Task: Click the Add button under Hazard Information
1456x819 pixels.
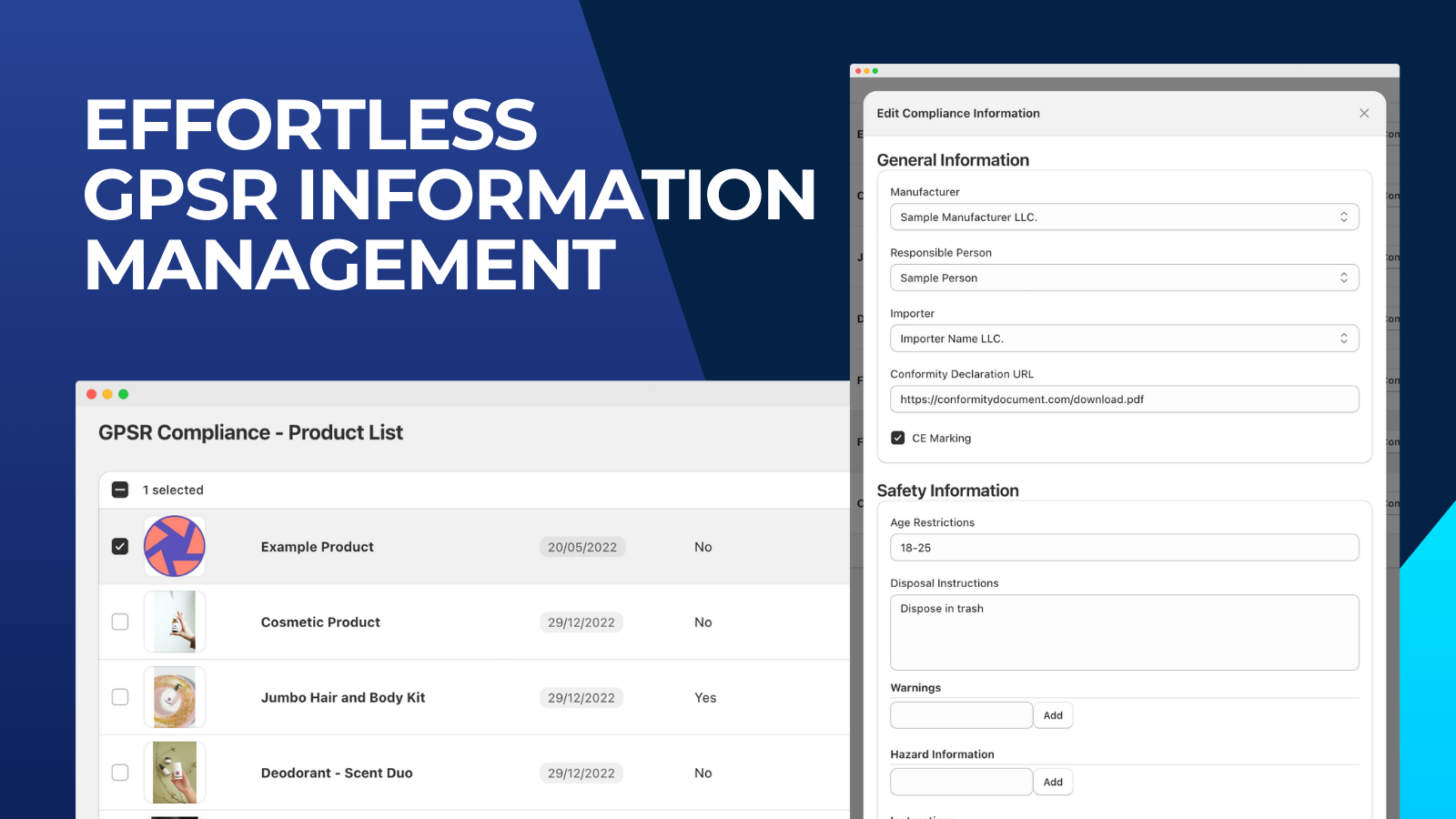Action: [x=1053, y=782]
